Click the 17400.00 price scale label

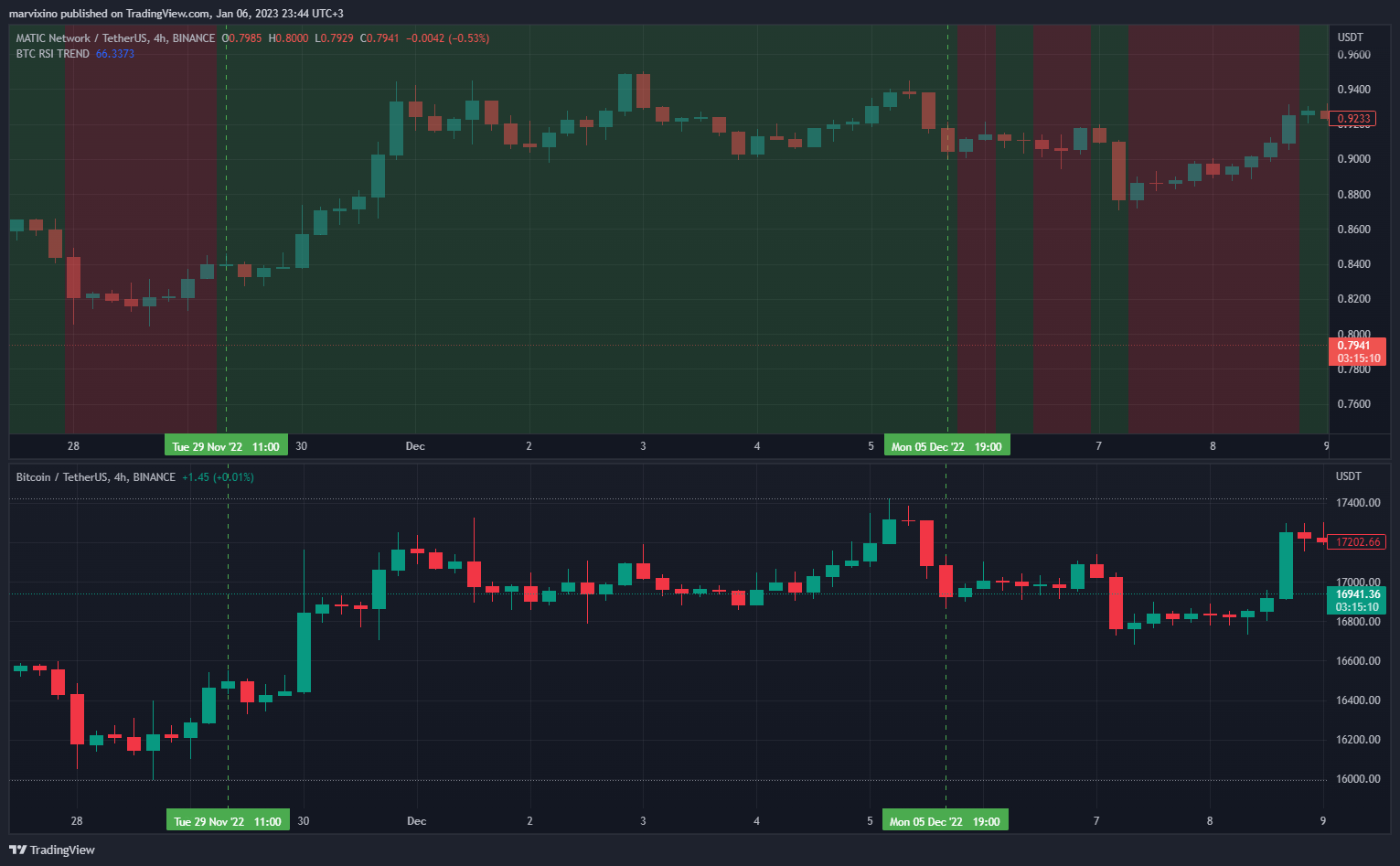click(x=1358, y=503)
